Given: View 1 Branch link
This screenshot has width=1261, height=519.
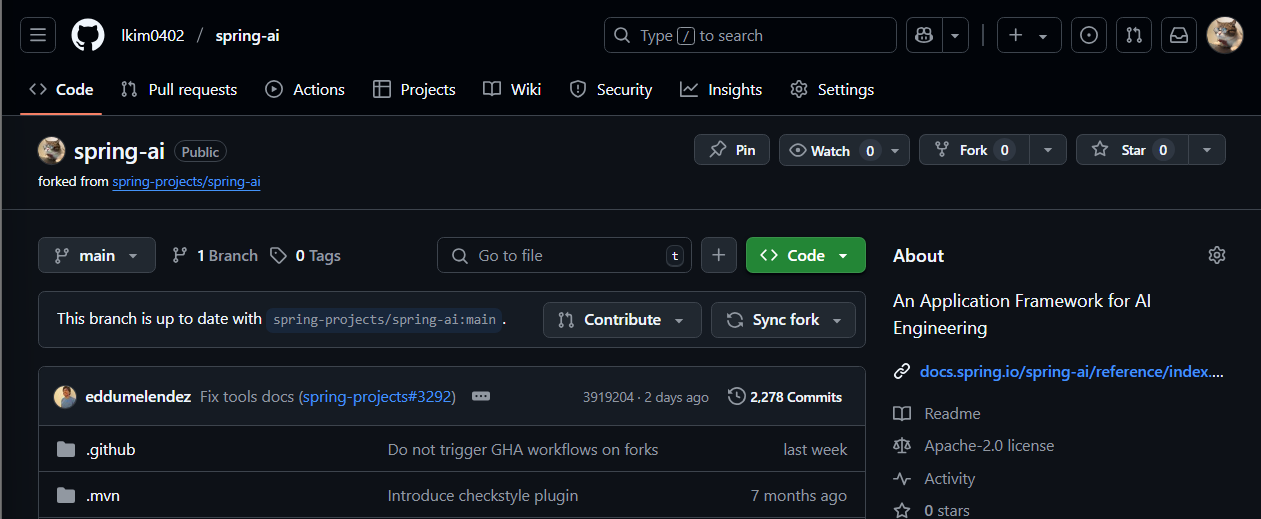Looking at the screenshot, I should click(215, 255).
